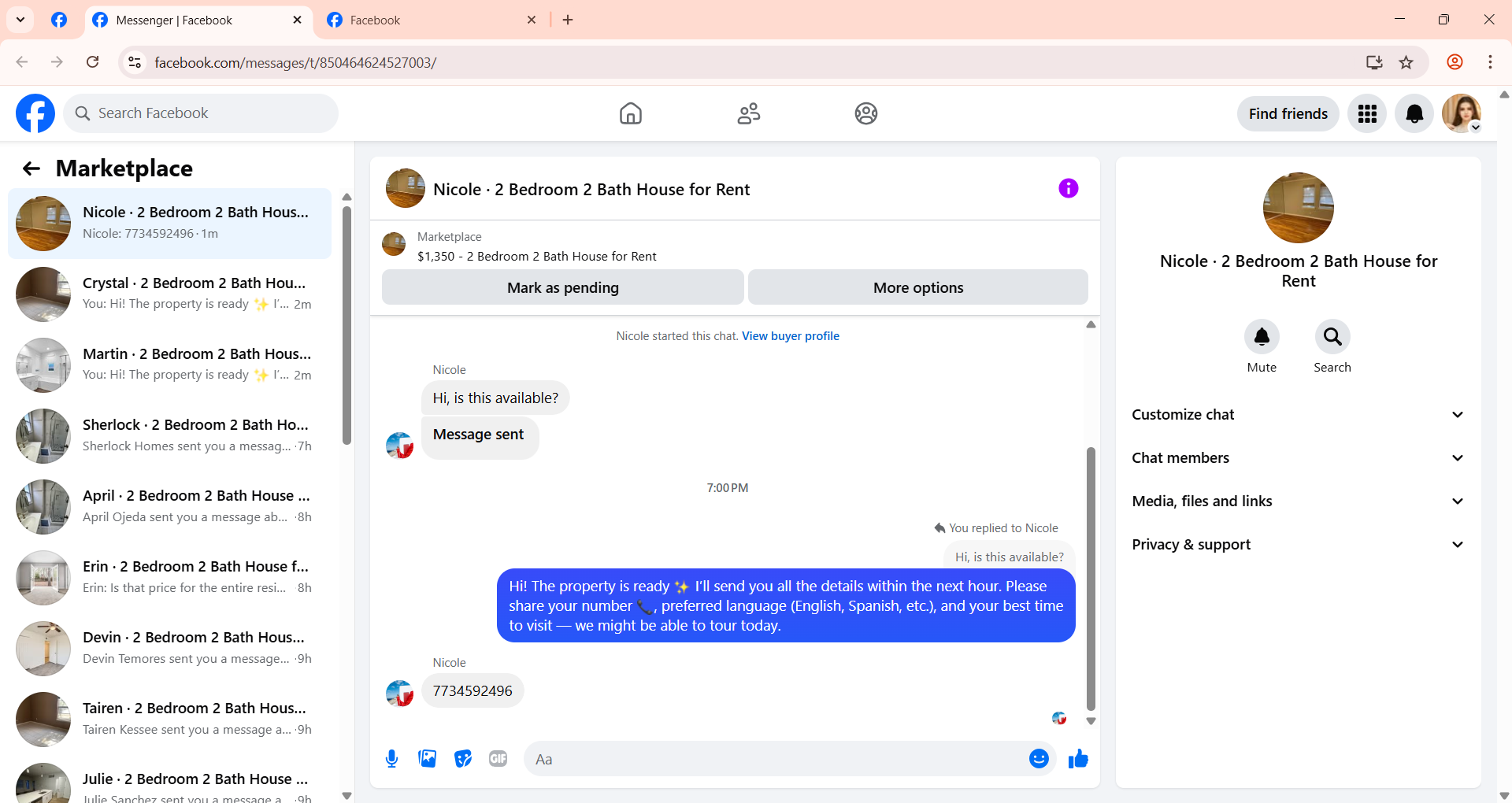Open Sherlock's conversation in the list
Screen dimensions: 1512x803
(169, 436)
